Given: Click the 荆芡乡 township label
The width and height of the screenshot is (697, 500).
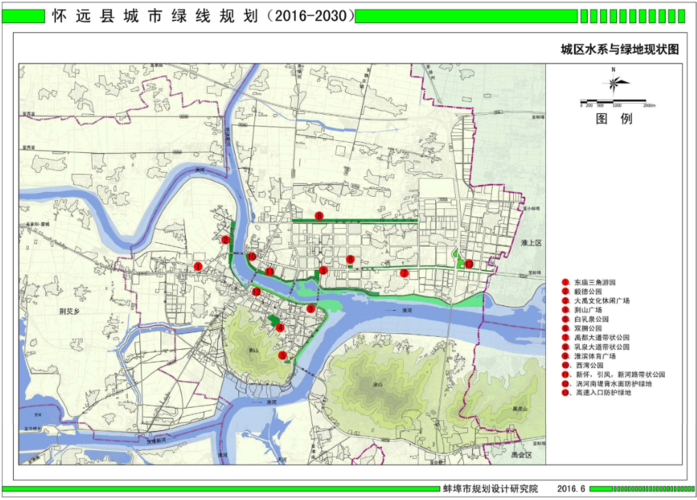Looking at the screenshot, I should tap(69, 311).
